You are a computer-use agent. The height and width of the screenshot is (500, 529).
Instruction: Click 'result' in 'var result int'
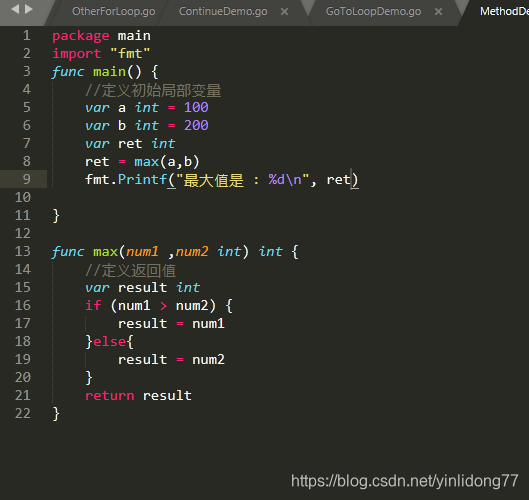click(x=142, y=287)
